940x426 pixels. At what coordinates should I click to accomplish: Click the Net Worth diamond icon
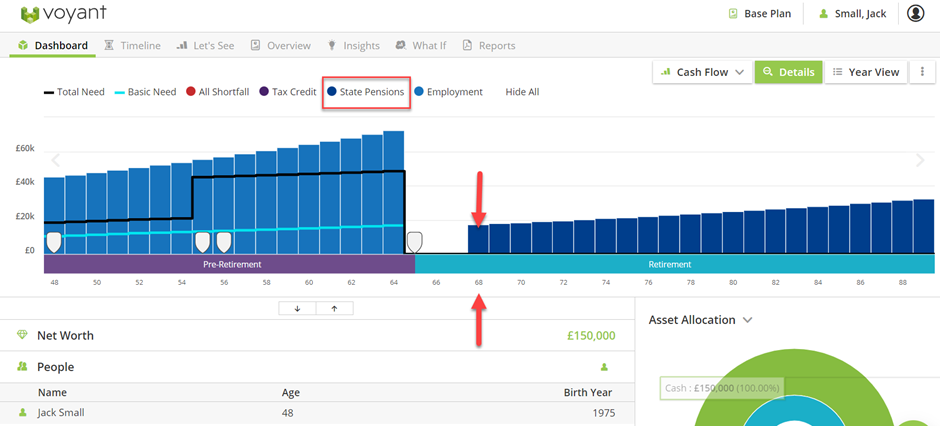(23, 336)
